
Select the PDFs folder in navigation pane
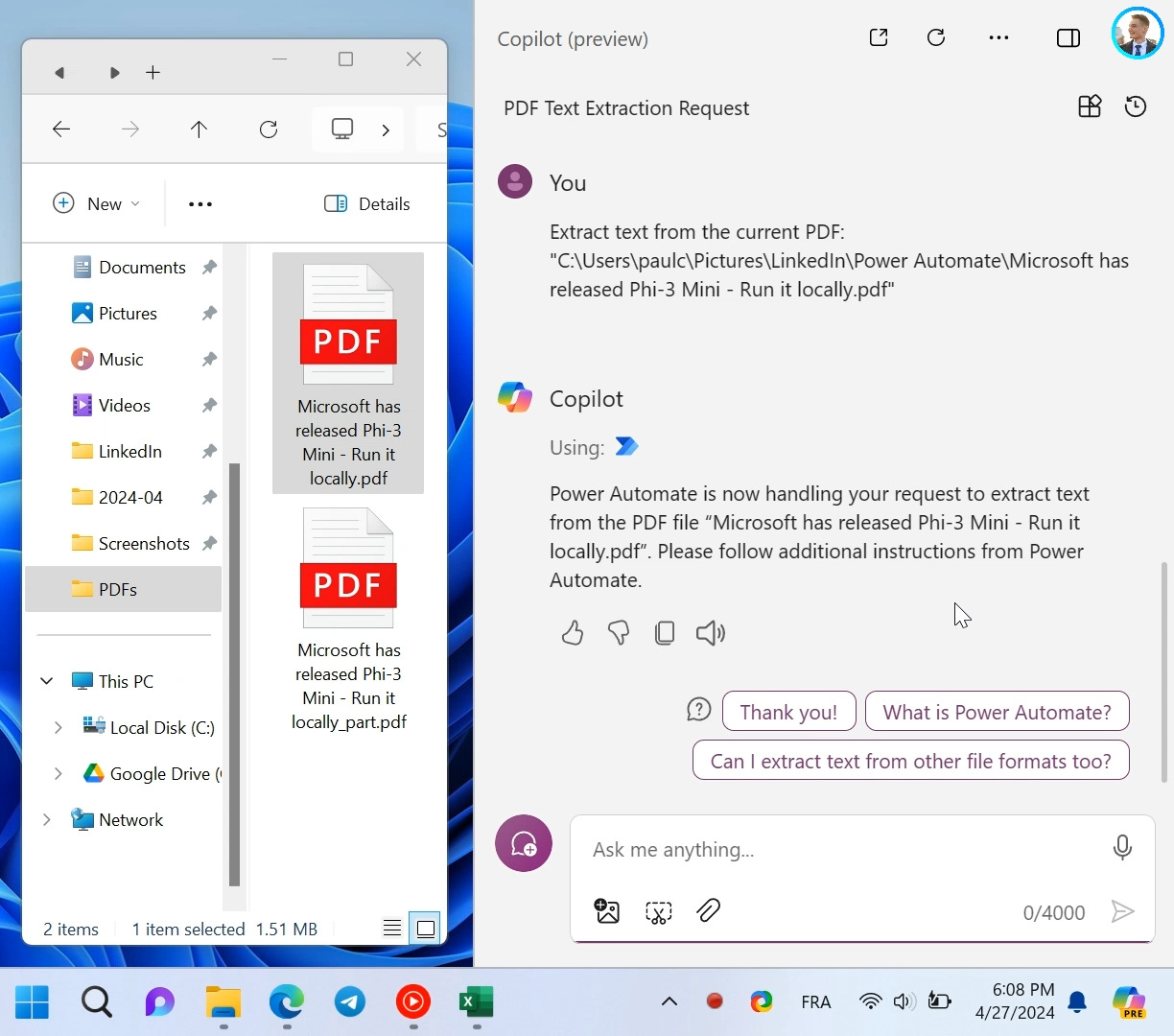click(x=123, y=589)
